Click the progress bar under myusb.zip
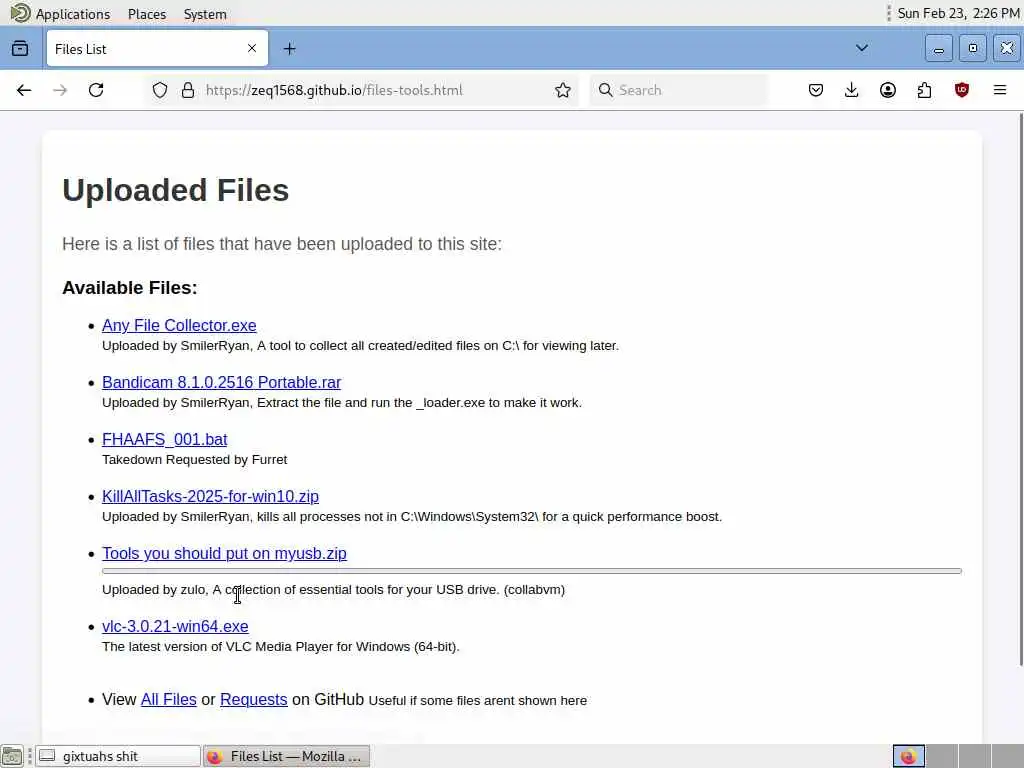The height and width of the screenshot is (768, 1024). pos(532,571)
